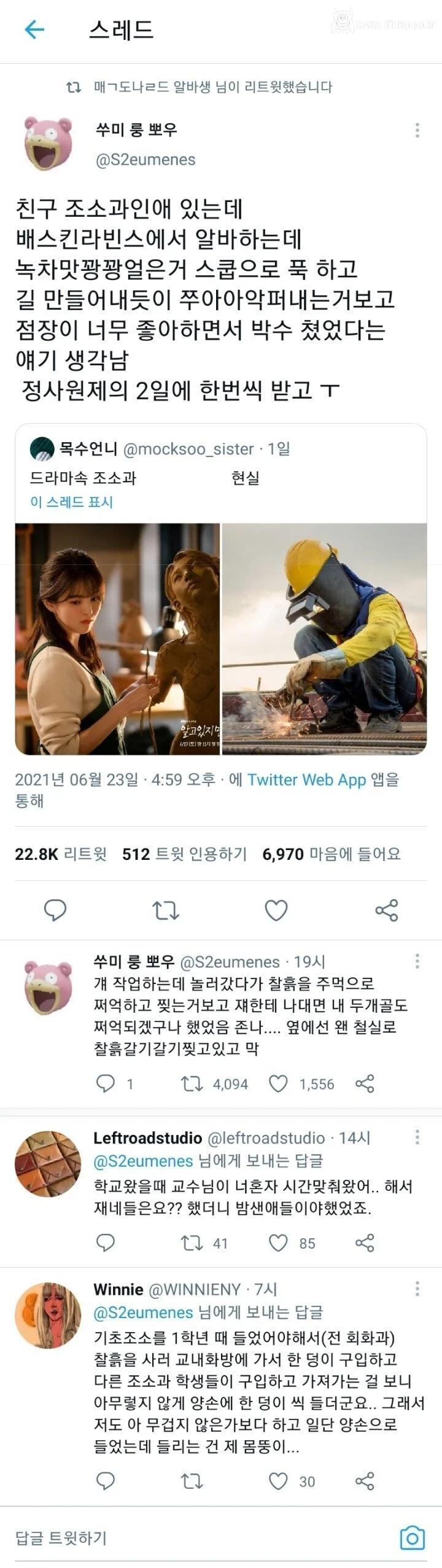Viewport: 442px width, 1568px height.
Task: Open the 이 스레드 표시 link
Action: pyautogui.click(x=72, y=502)
